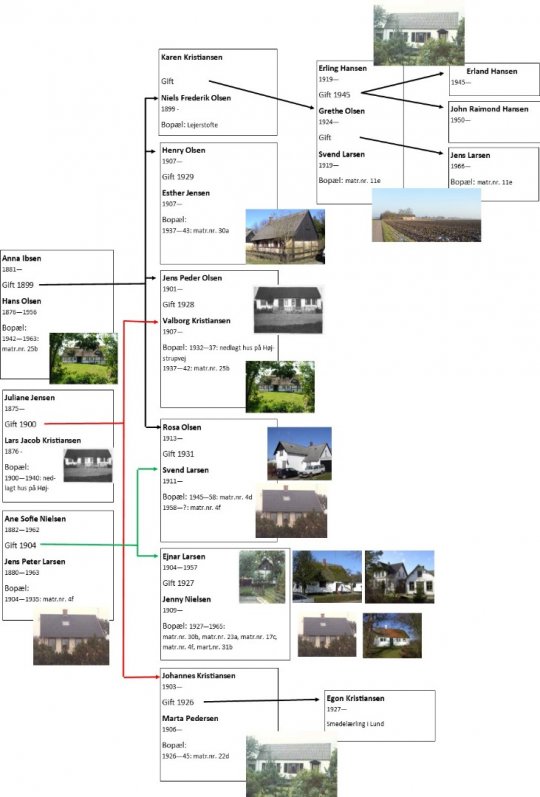The image size is (540, 797).
Task: Click the house photo above Erling Hansen
Action: 419,35
